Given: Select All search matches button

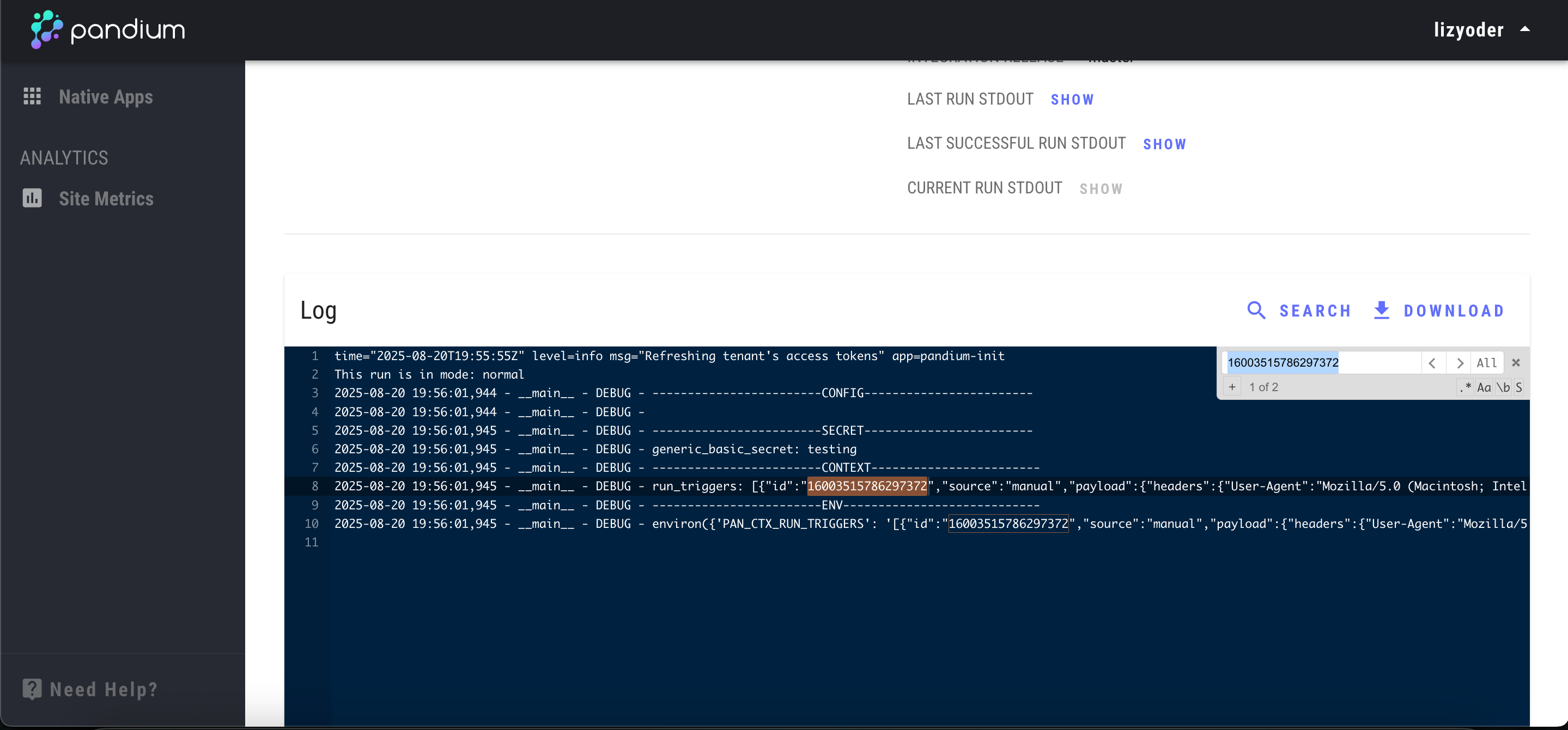Looking at the screenshot, I should [x=1486, y=363].
